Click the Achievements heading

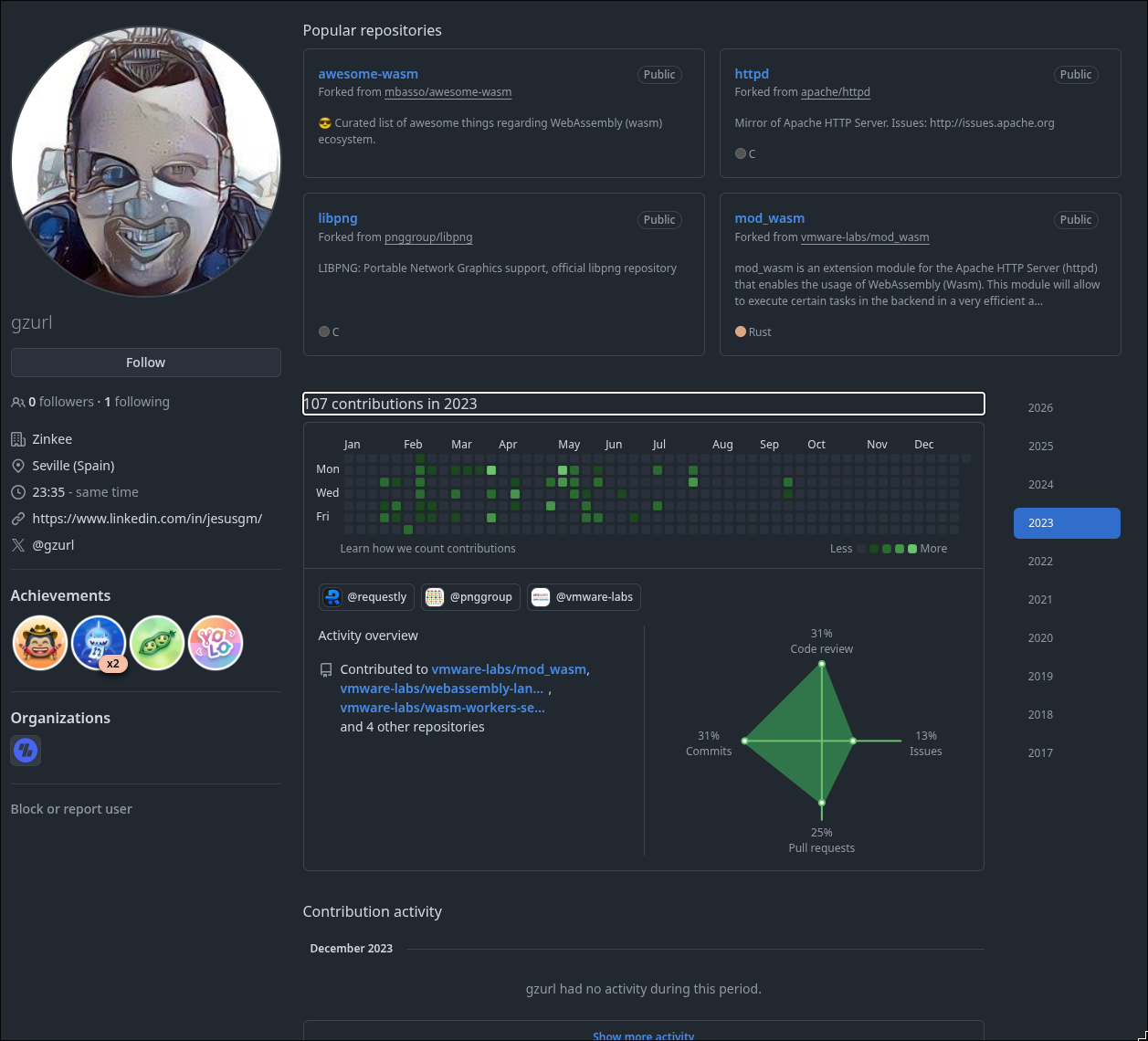60,595
